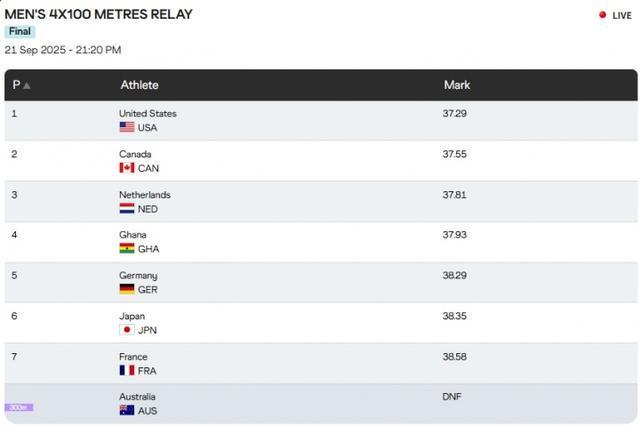This screenshot has width=640, height=427.
Task: Click the Men's 4x100 Metres Relay title
Action: click(x=98, y=14)
